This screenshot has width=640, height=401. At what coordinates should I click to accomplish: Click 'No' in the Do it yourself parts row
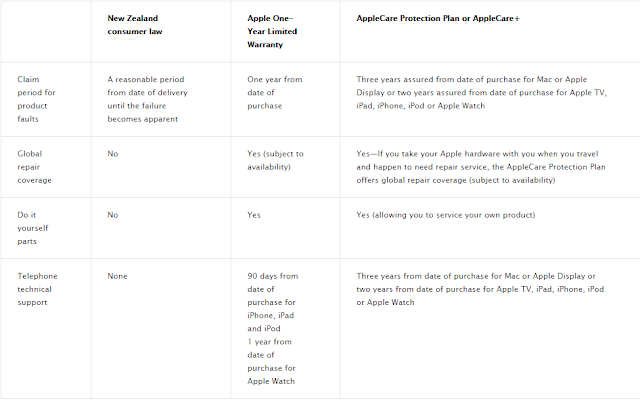(x=113, y=214)
